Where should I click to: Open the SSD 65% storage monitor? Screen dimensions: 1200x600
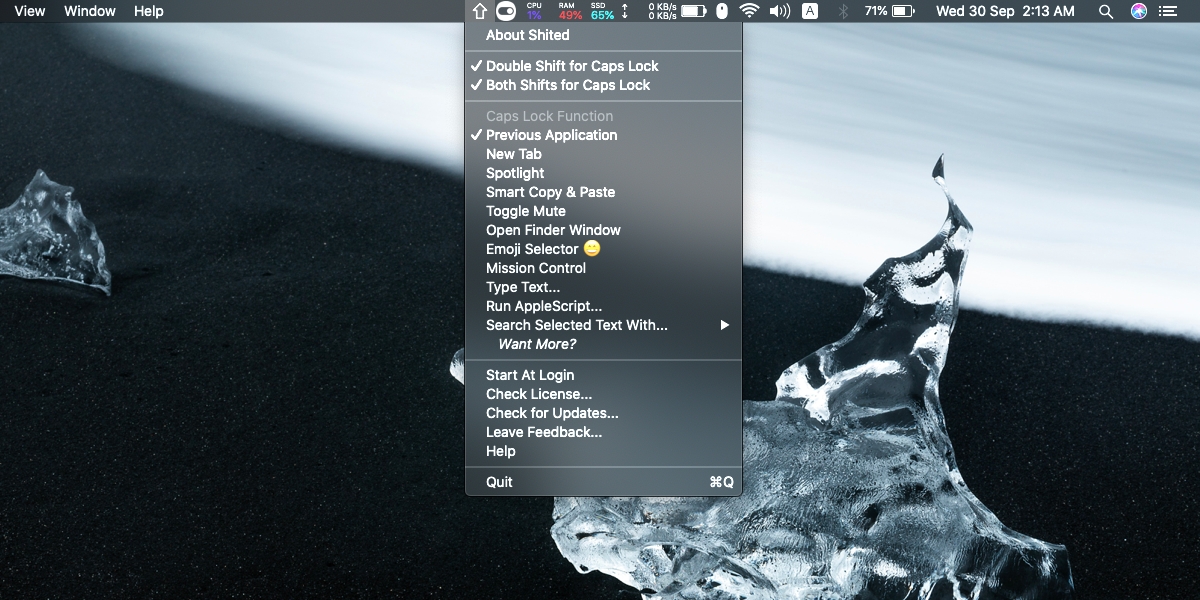point(597,11)
